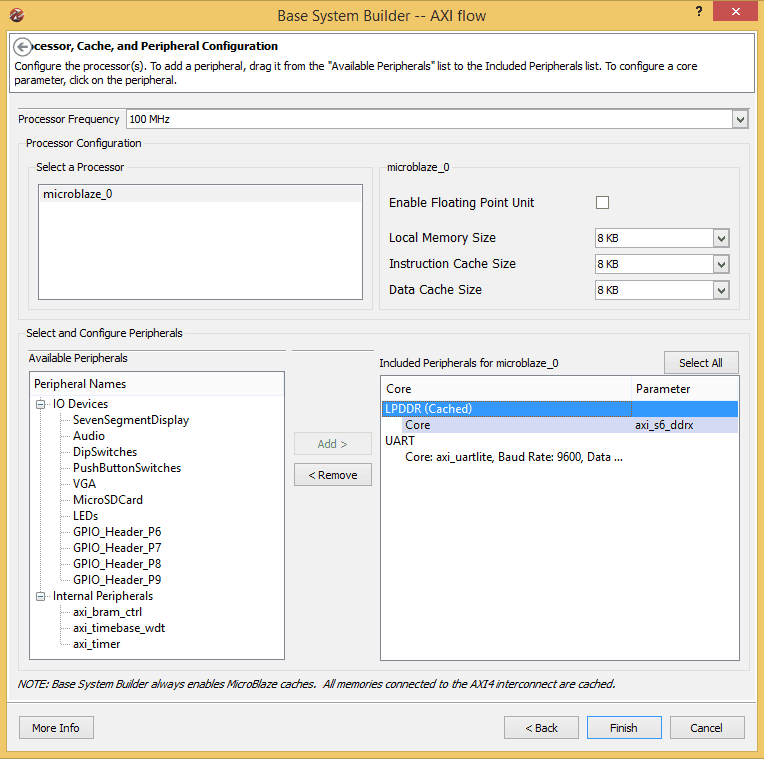Open the Data Cache Size dropdown
The height and width of the screenshot is (759, 764).
(720, 290)
